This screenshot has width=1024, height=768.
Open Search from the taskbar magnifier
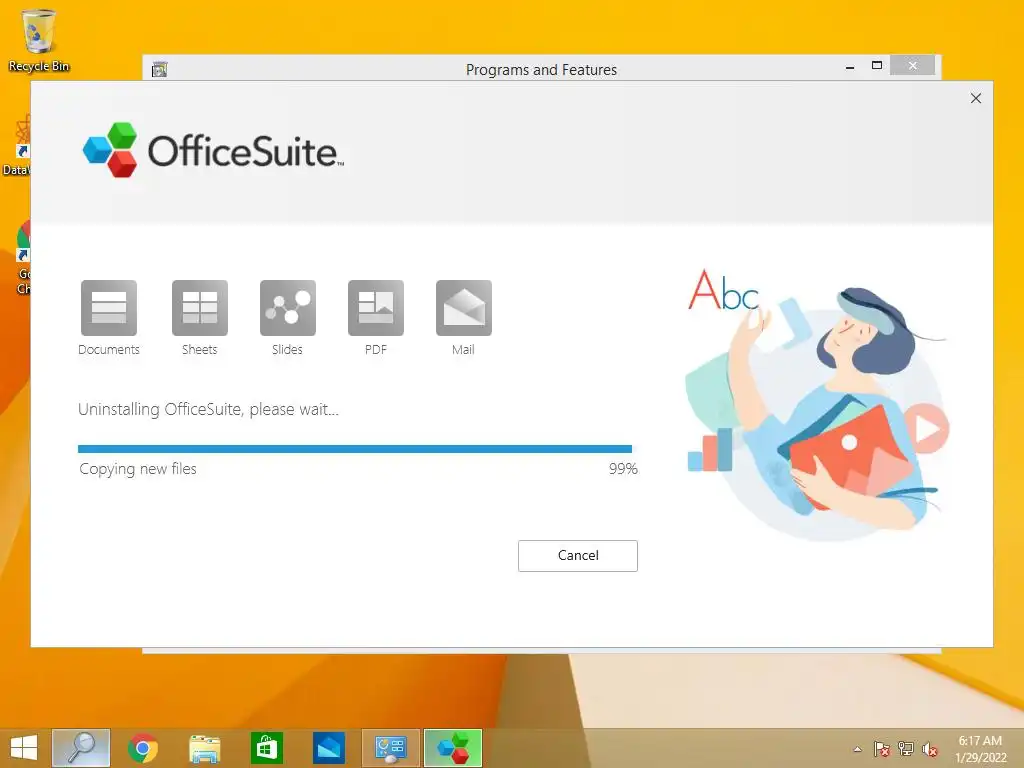click(81, 748)
